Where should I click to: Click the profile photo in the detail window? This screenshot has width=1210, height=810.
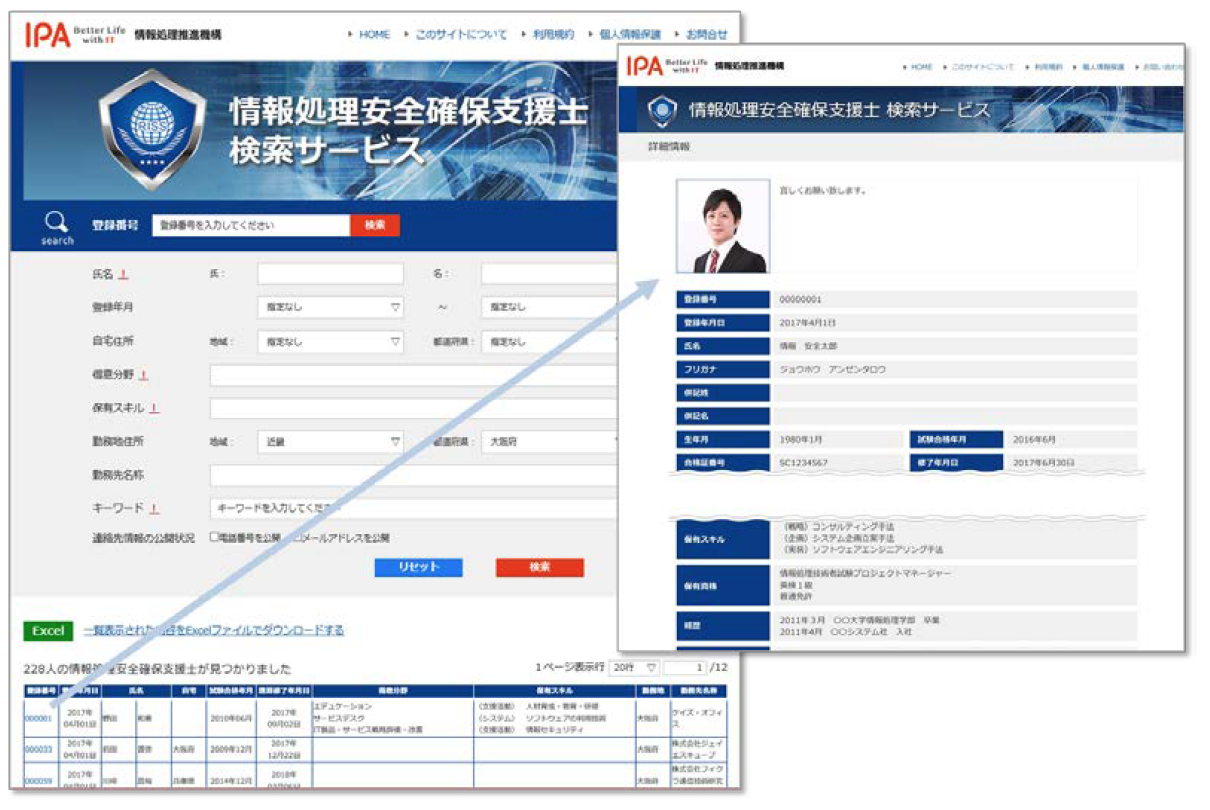point(722,226)
